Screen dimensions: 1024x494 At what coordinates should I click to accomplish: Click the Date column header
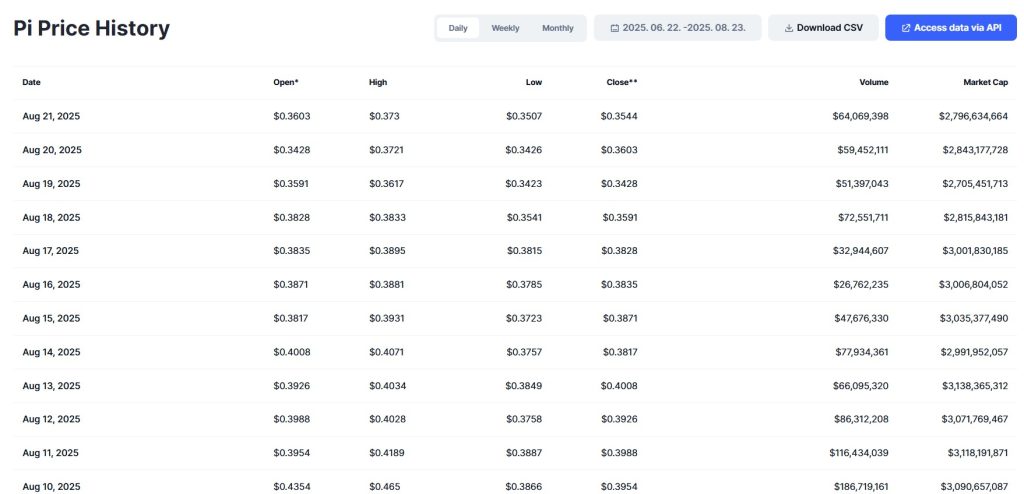(31, 82)
